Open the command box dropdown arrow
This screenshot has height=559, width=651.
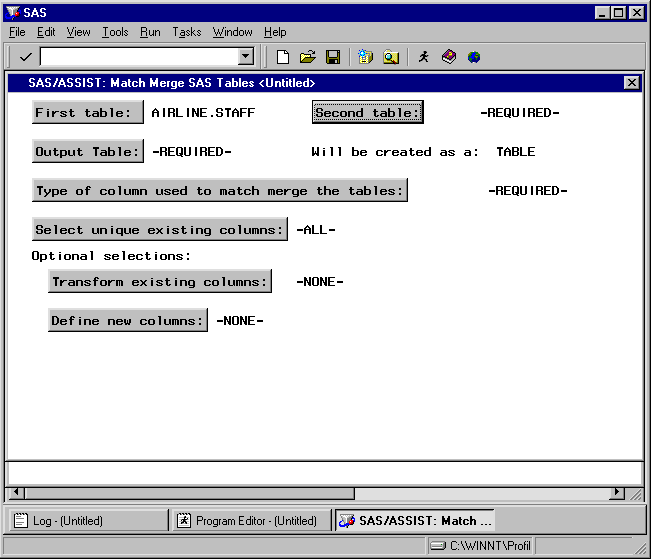point(246,56)
